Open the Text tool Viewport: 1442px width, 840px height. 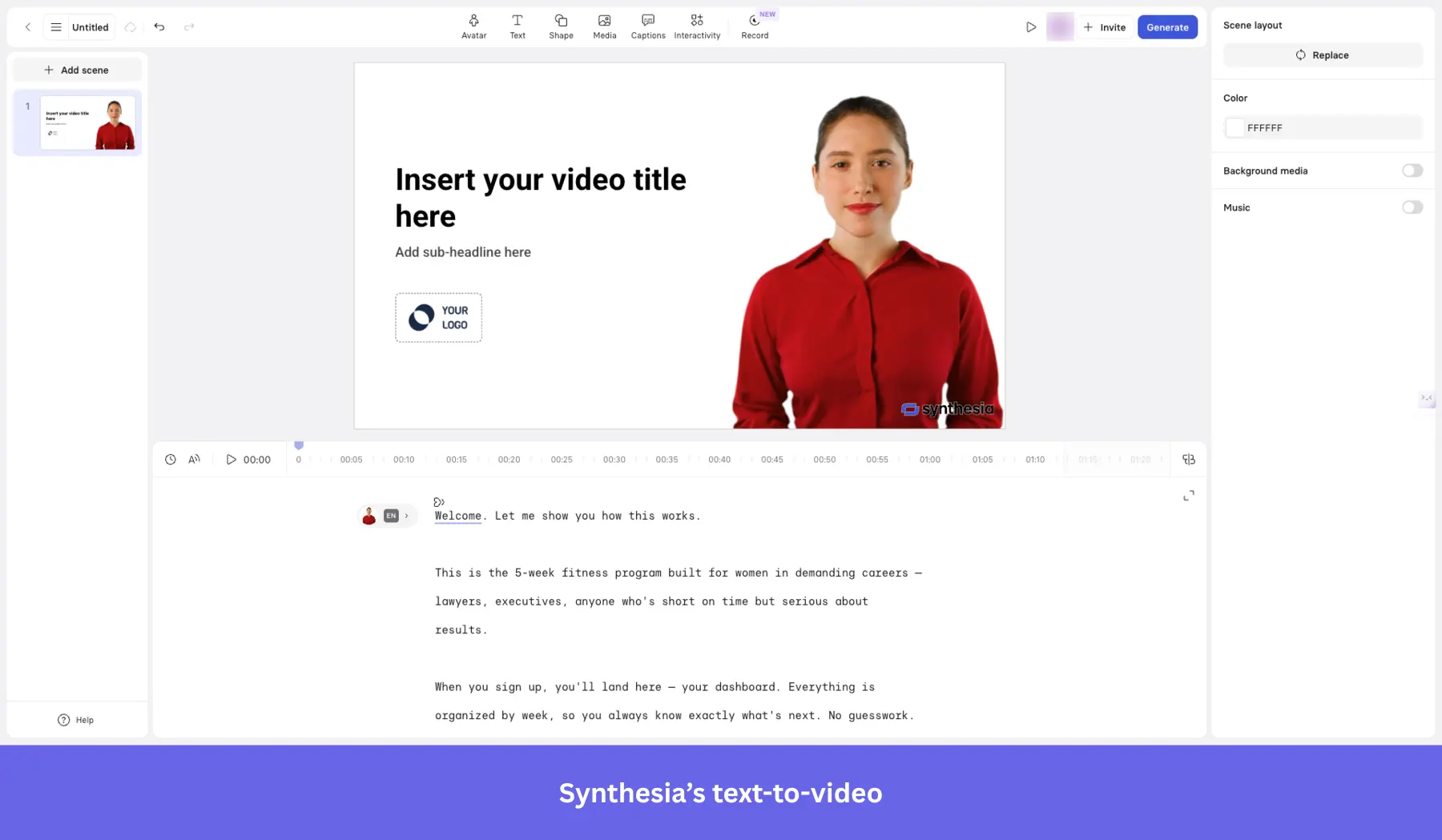[518, 26]
